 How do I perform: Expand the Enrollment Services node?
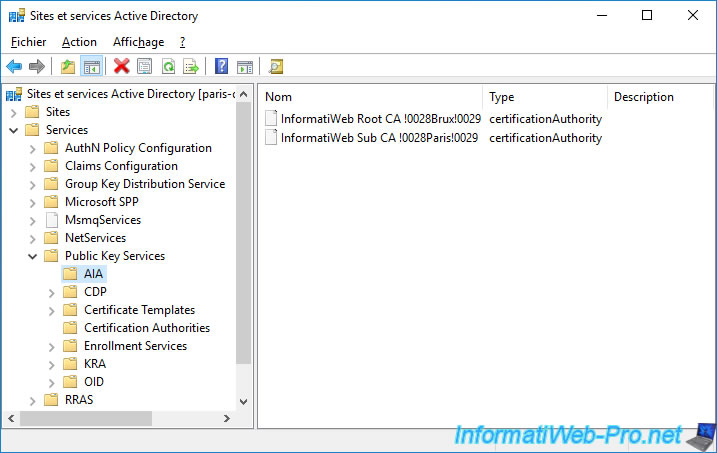tap(52, 347)
